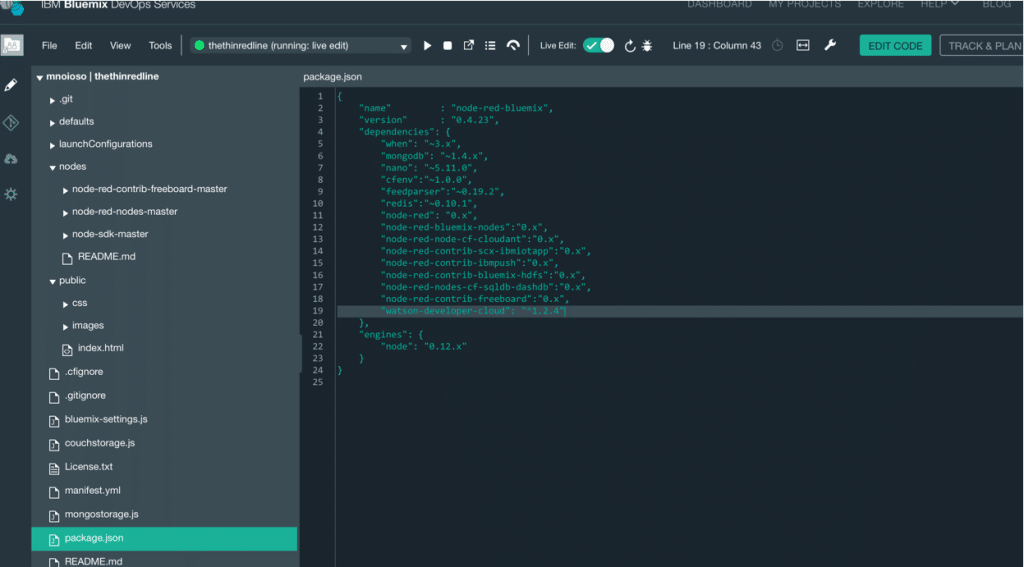Toggle editor width arrows icon
The image size is (1024, 567).
[803, 46]
